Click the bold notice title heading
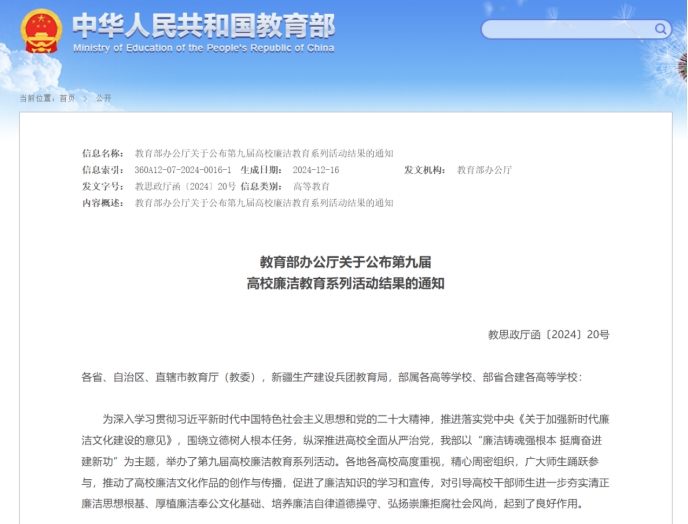 344,272
